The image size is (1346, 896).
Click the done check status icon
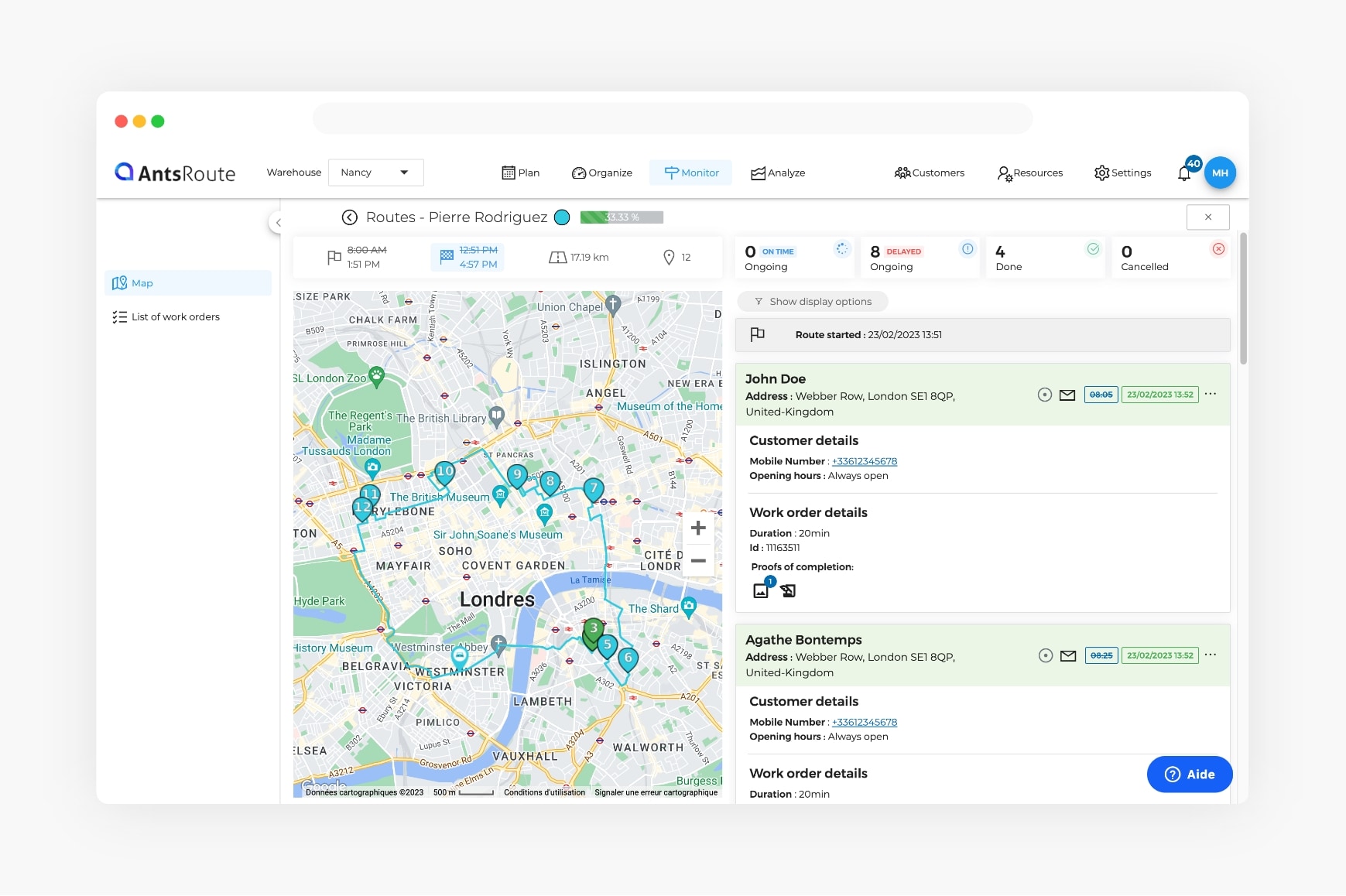tap(1093, 248)
